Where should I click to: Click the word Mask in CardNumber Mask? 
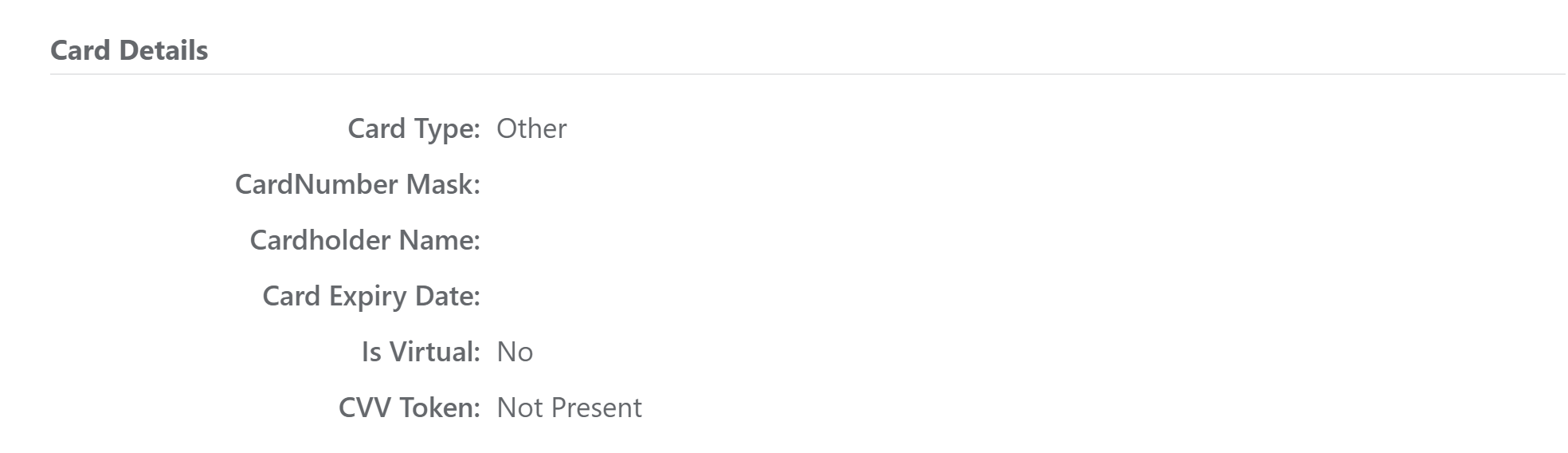pos(443,184)
